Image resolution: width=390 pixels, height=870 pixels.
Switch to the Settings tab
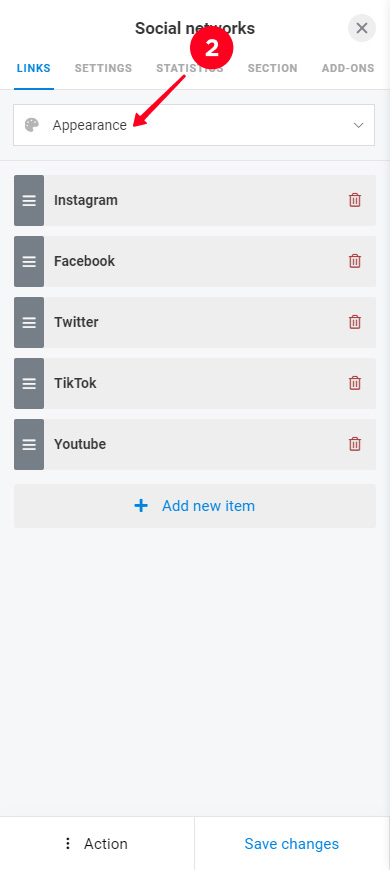click(x=103, y=68)
